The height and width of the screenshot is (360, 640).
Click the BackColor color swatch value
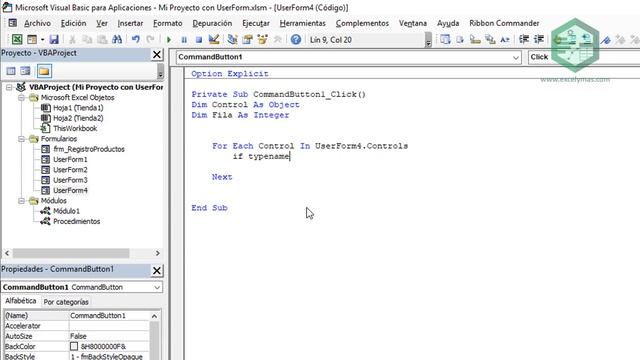(x=74, y=346)
